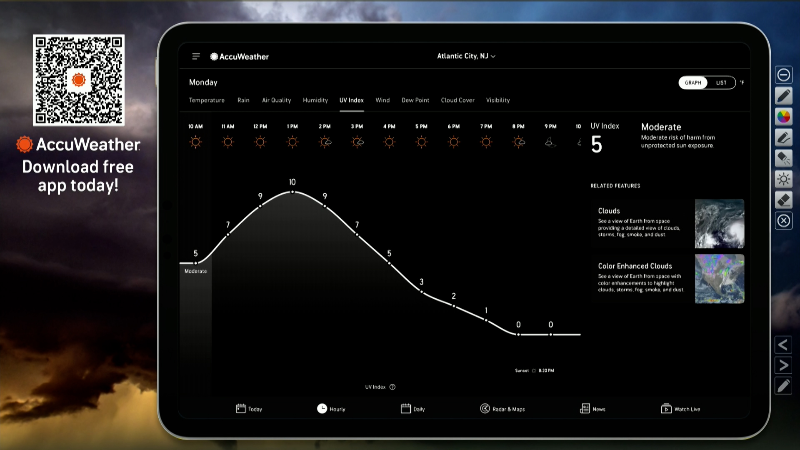Select the 6 PM sunny icon
This screenshot has width=800, height=450.
[454, 142]
